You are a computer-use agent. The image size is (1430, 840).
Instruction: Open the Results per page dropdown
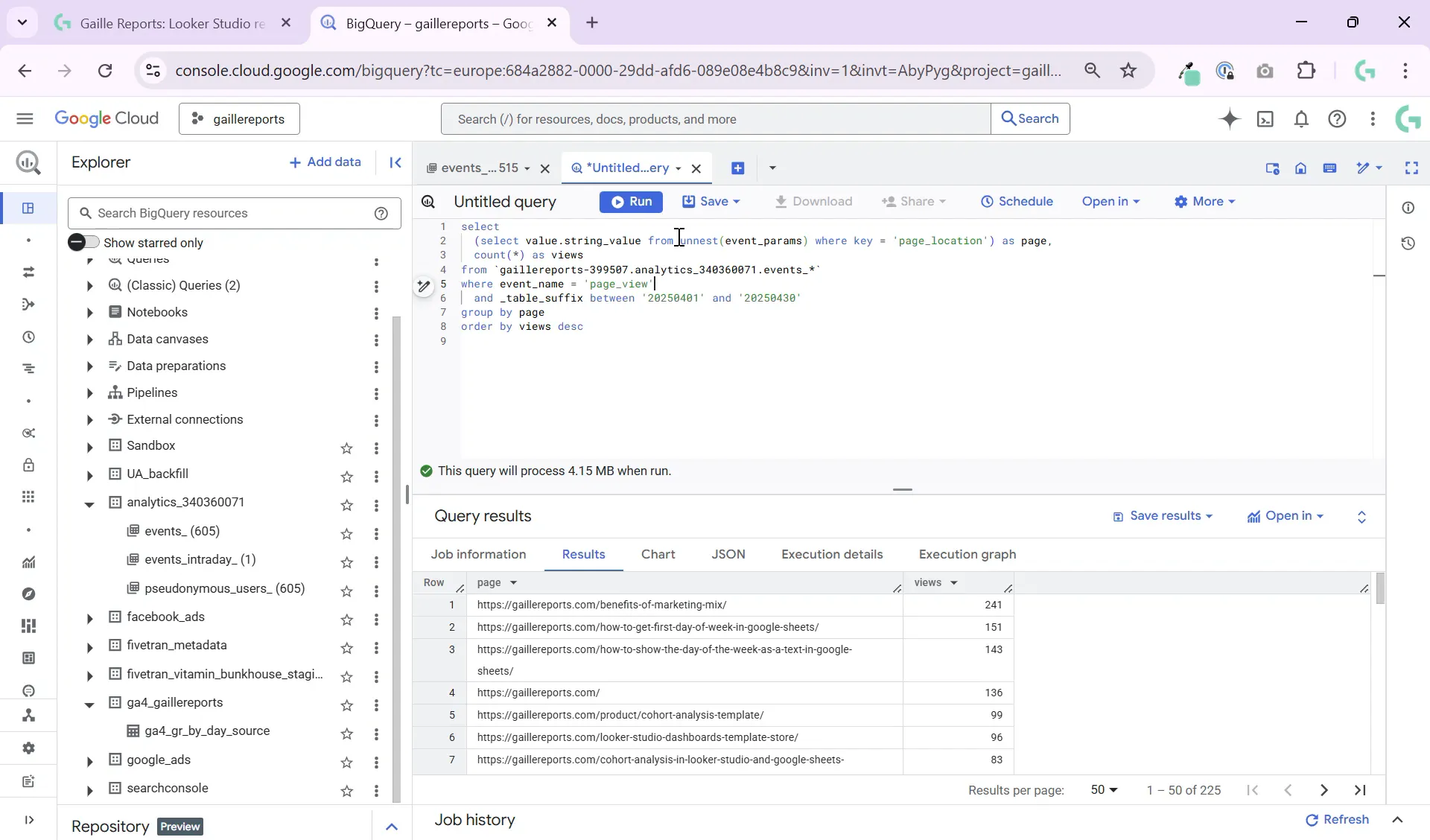point(1105,790)
